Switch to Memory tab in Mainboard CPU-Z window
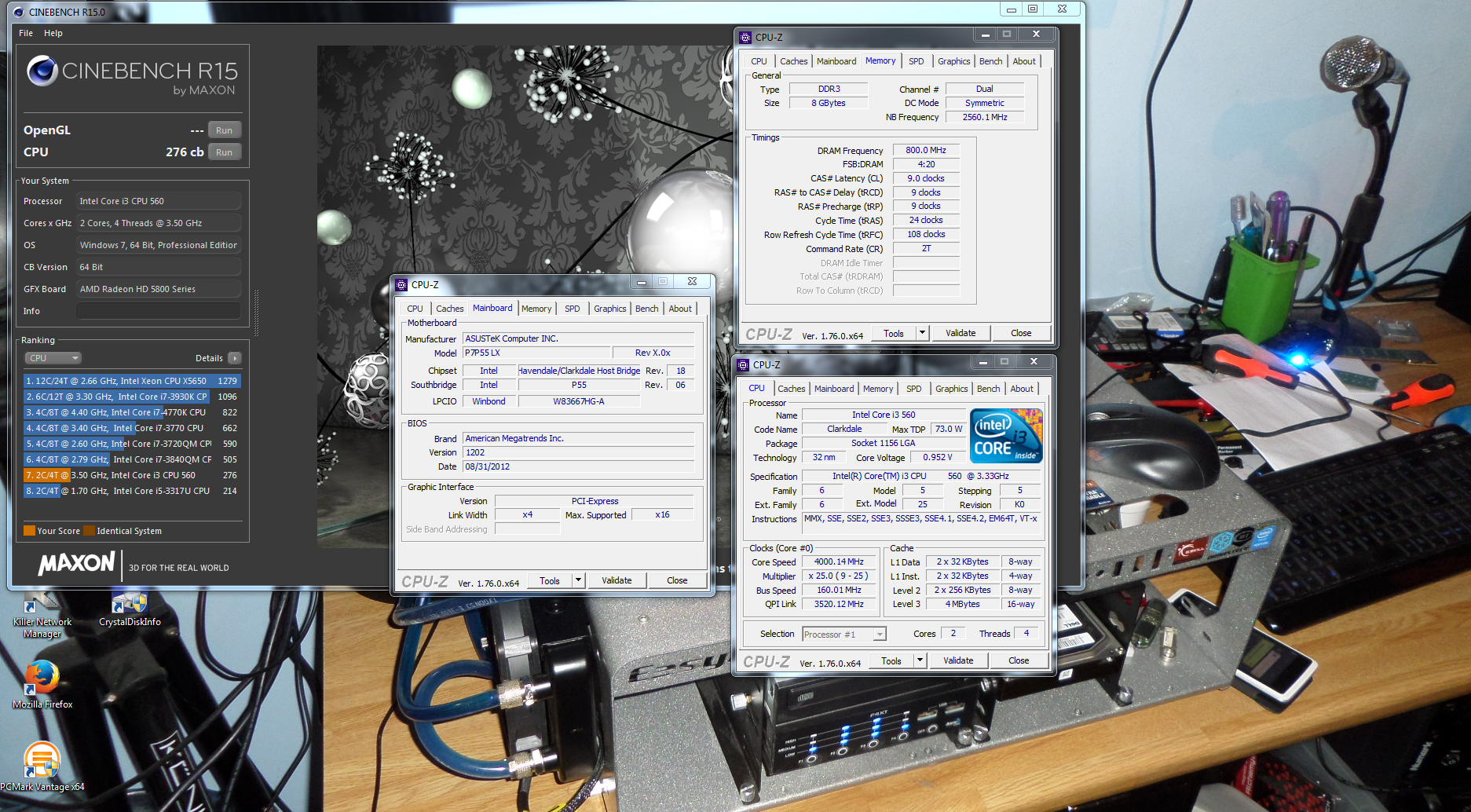Screen dimensions: 1471x812 tap(536, 309)
